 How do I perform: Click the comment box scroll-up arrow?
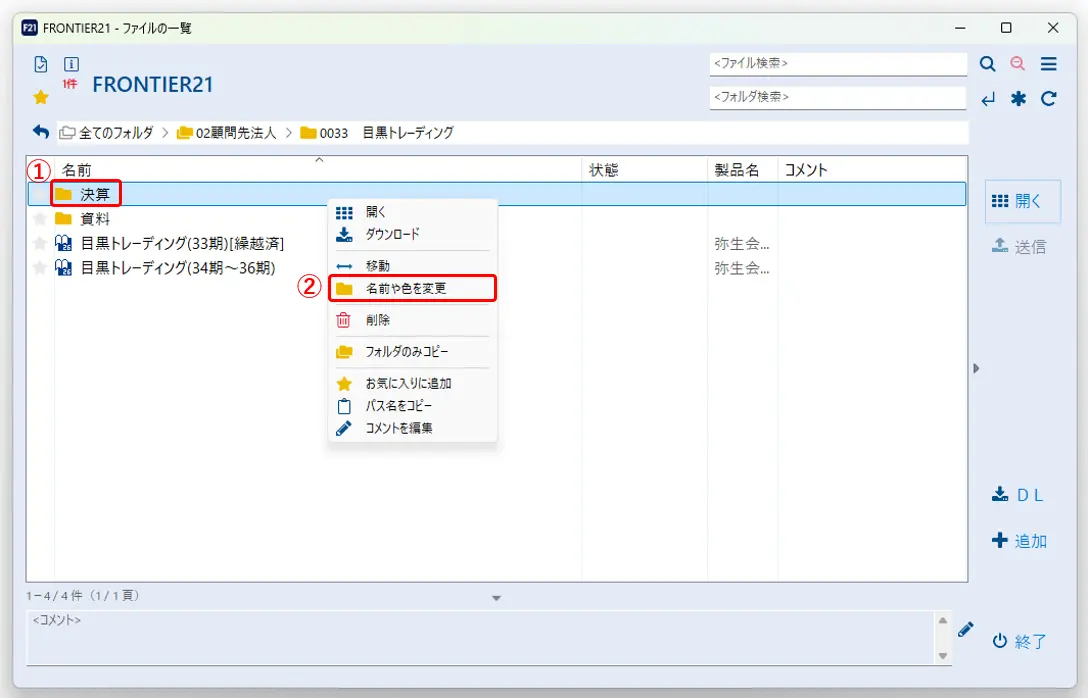click(943, 620)
